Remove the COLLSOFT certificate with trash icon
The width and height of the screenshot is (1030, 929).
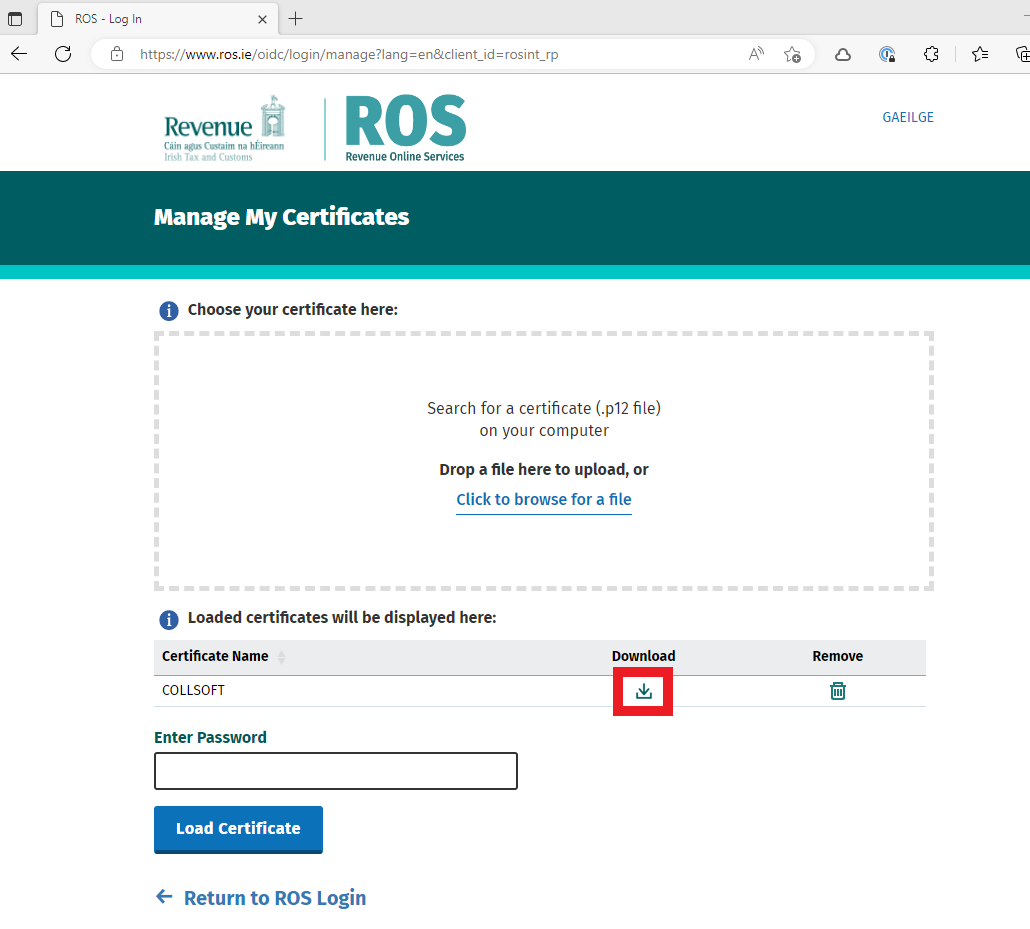838,691
